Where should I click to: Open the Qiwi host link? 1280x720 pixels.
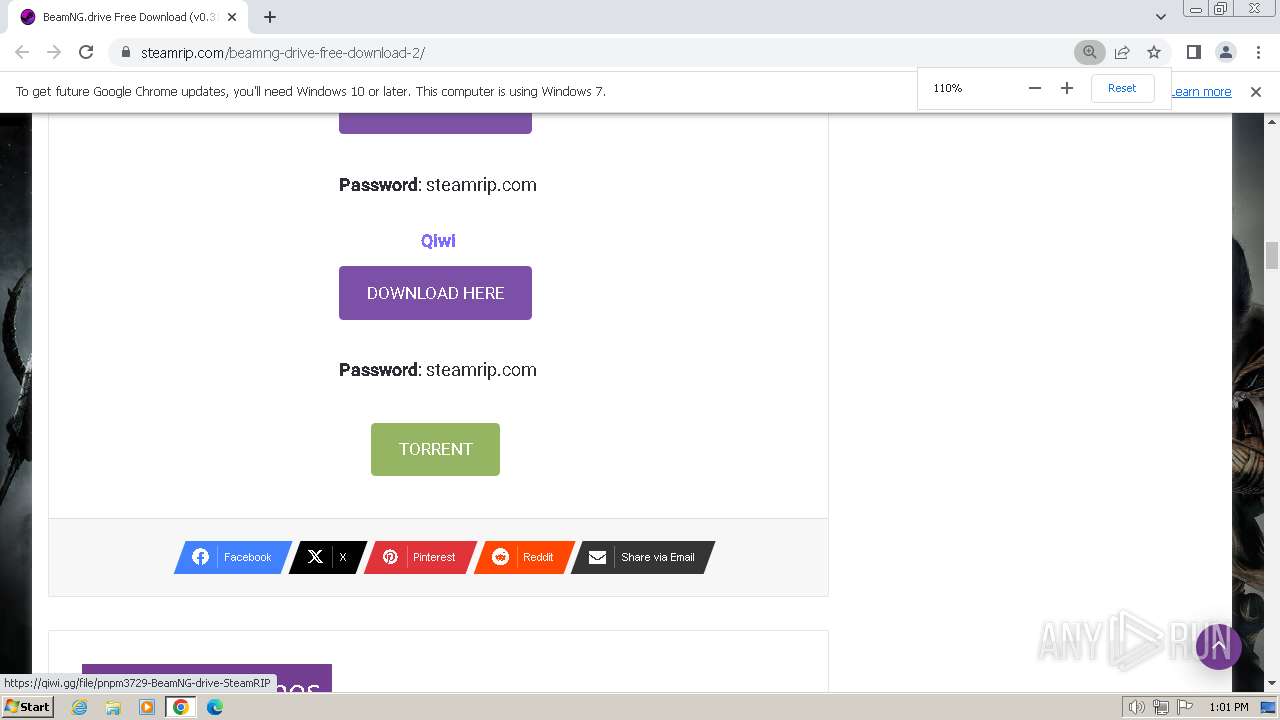pos(438,241)
